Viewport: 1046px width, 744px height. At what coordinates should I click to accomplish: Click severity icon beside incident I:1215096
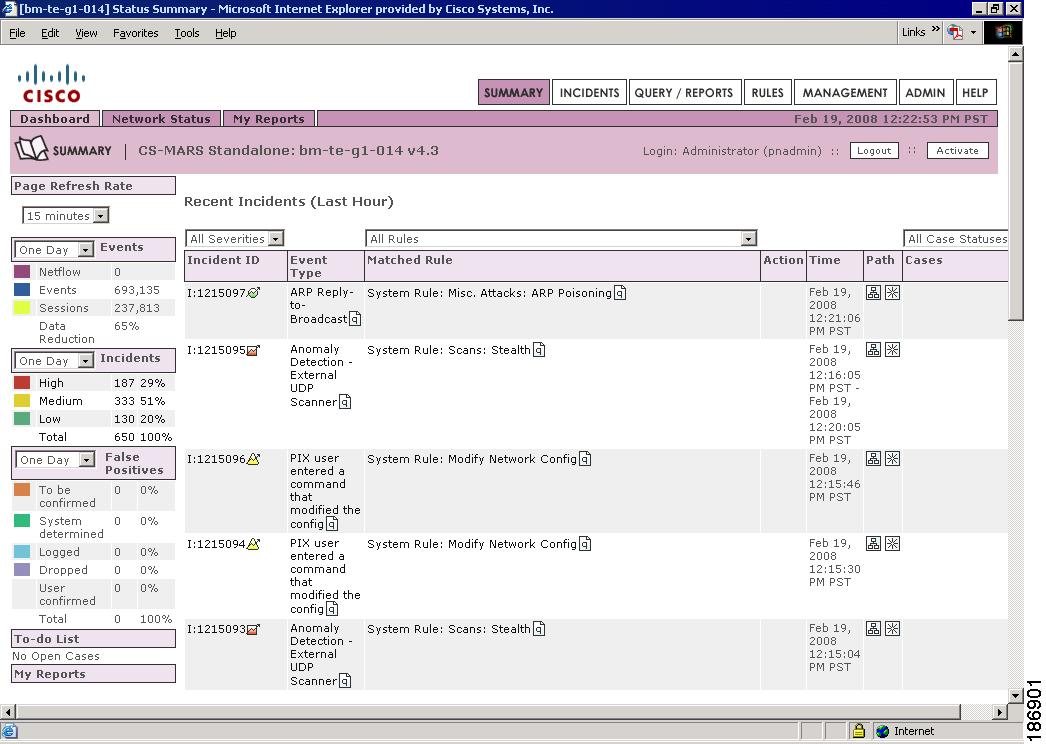[x=253, y=459]
